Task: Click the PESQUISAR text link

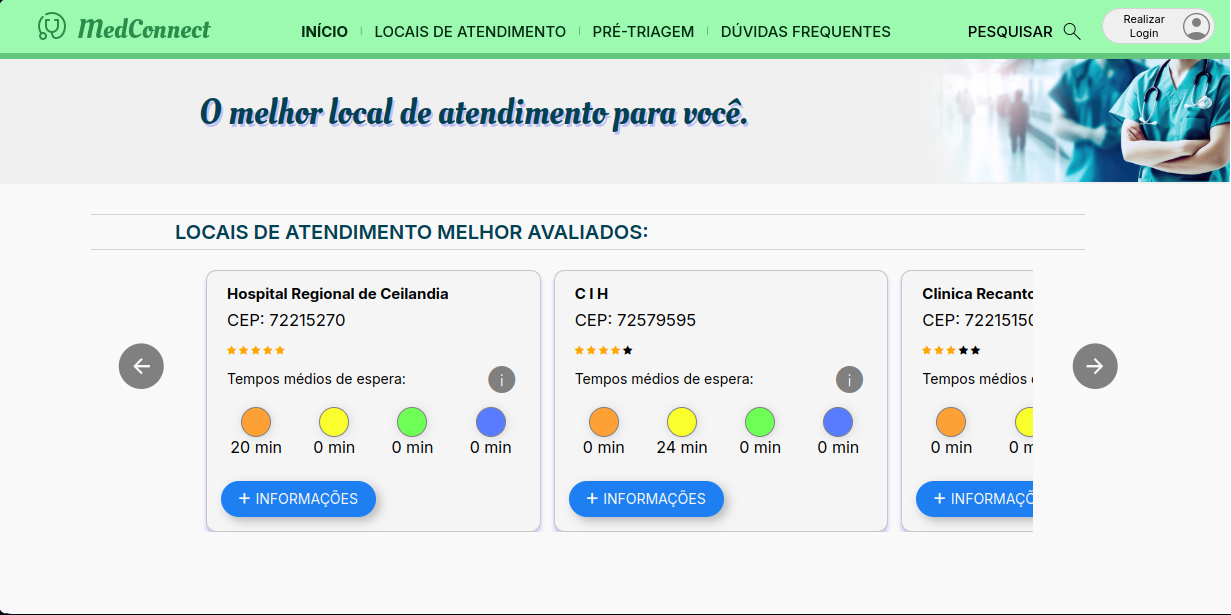Action: [x=1010, y=32]
